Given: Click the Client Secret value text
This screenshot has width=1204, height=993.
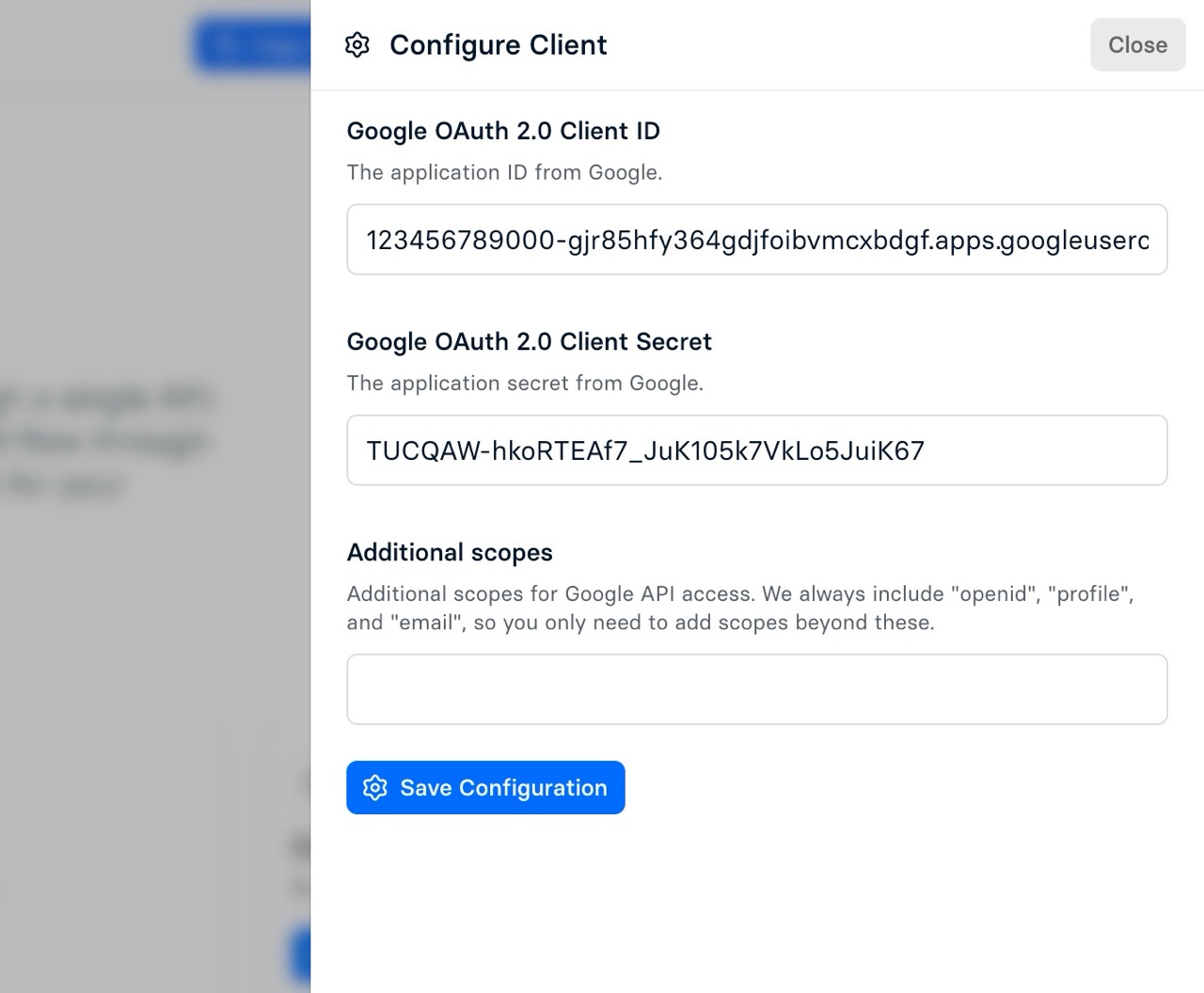Looking at the screenshot, I should (644, 450).
